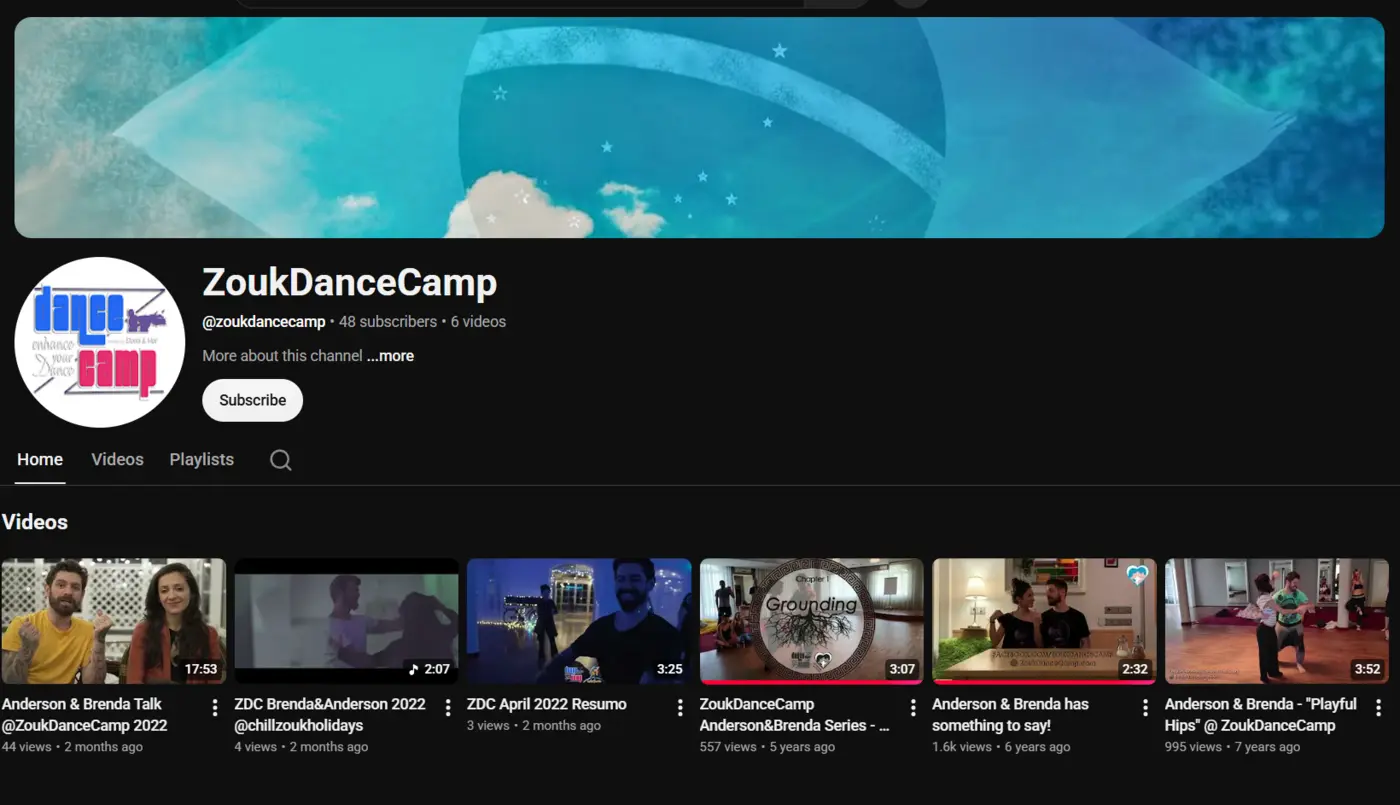1400x805 pixels.
Task: Open options for 'has something to say!' video
Action: tap(1146, 708)
